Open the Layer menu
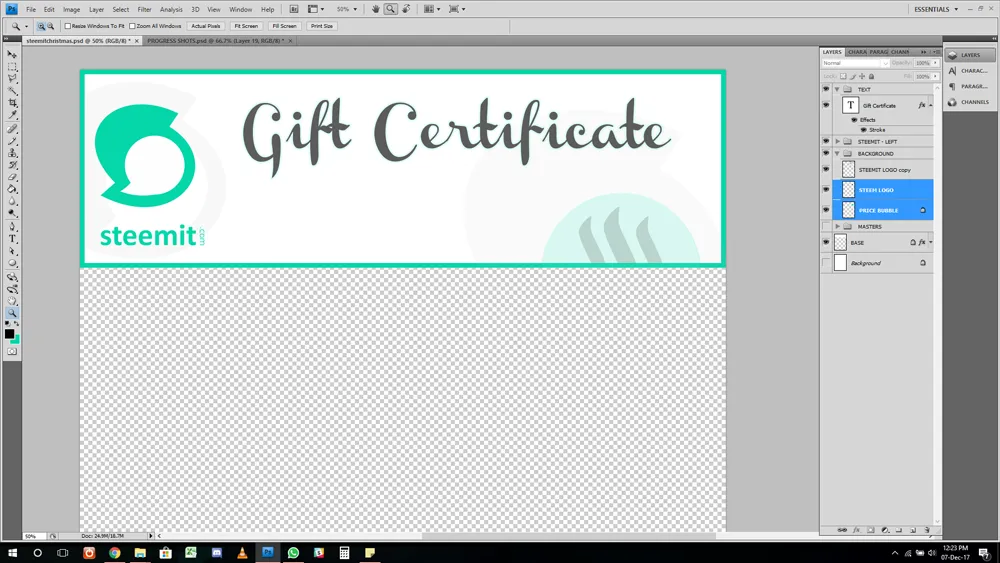 96,10
